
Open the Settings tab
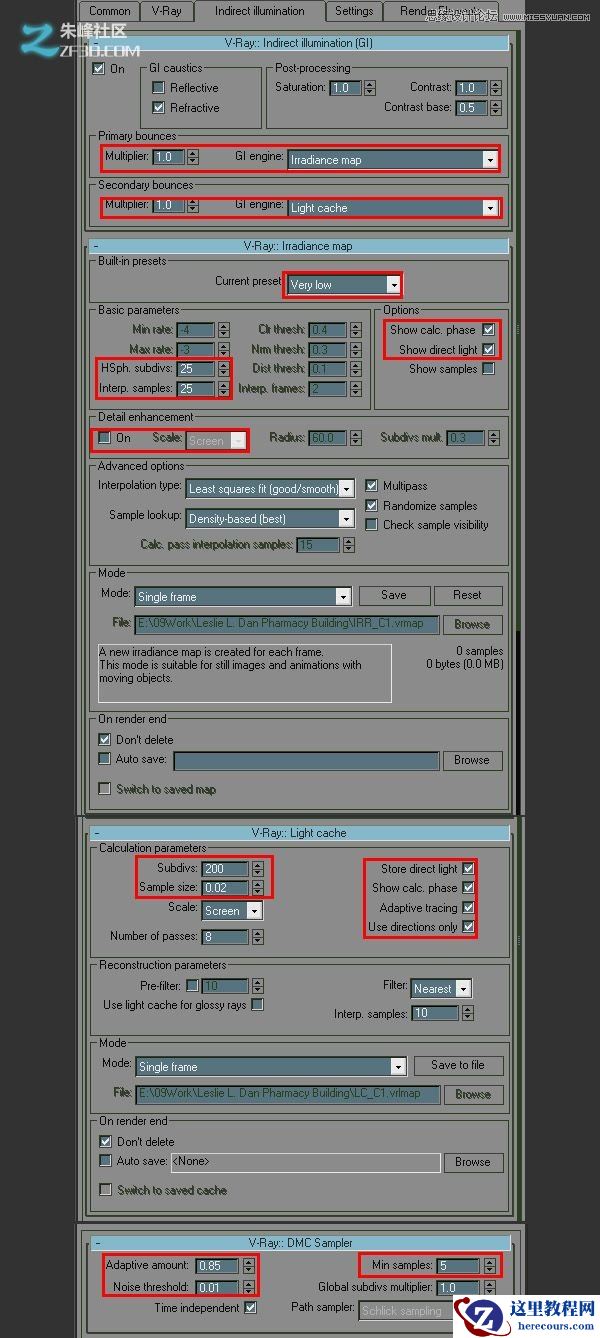coord(354,11)
